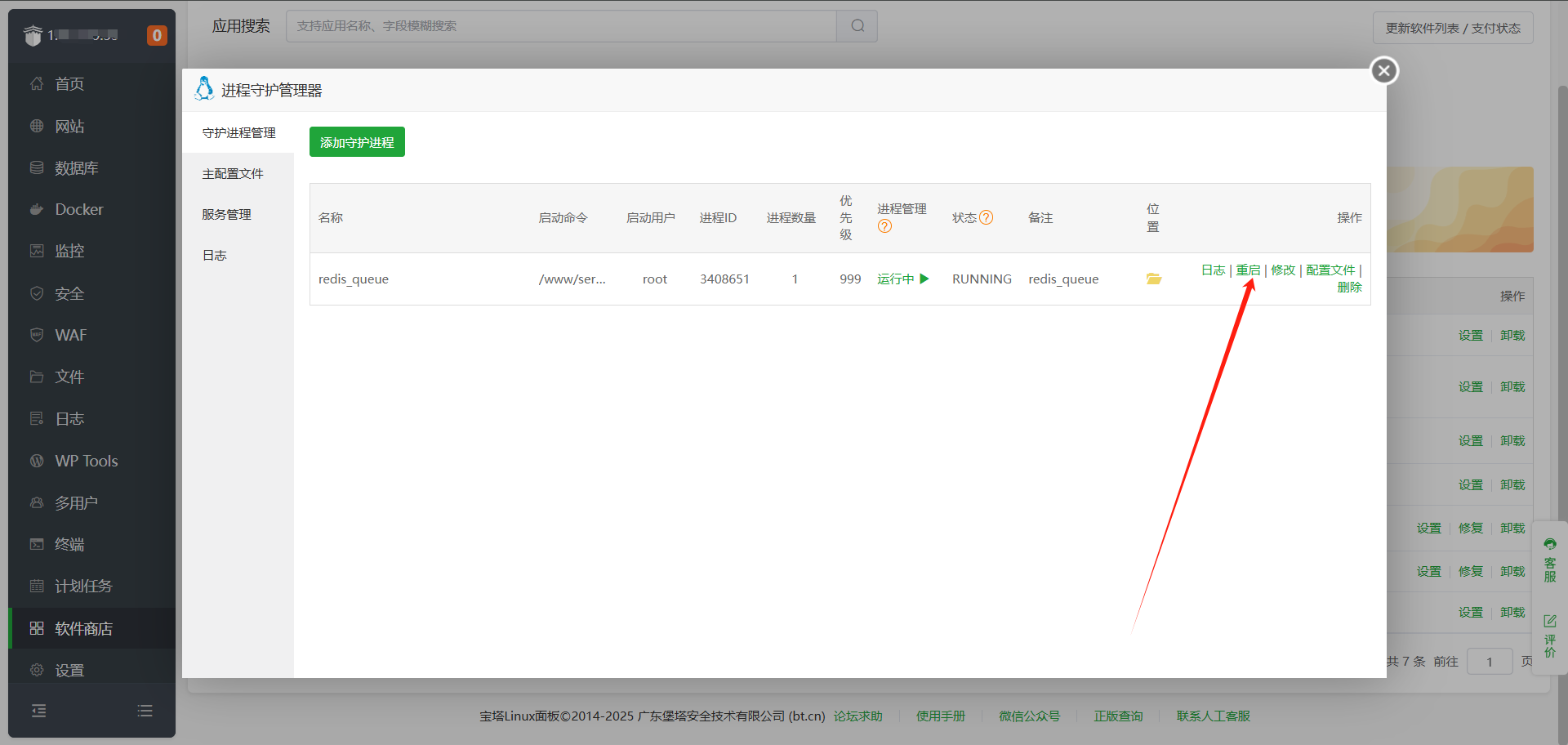Toggle the 运行中 process state
This screenshot has height=745, width=1568.
(x=902, y=279)
